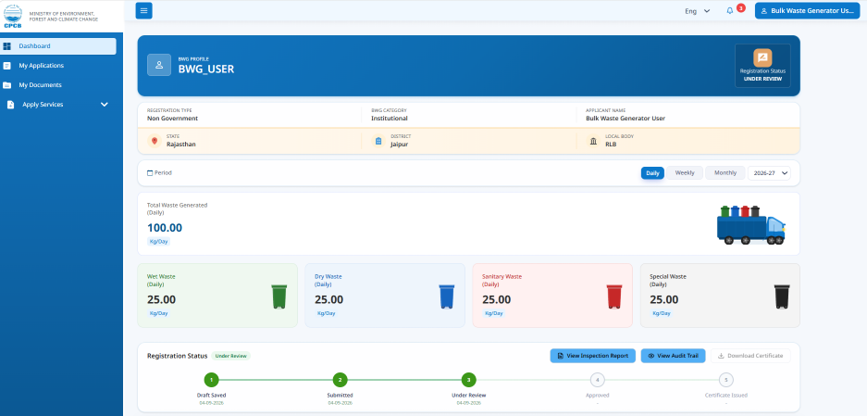Open Apply Services menu item

58,105
